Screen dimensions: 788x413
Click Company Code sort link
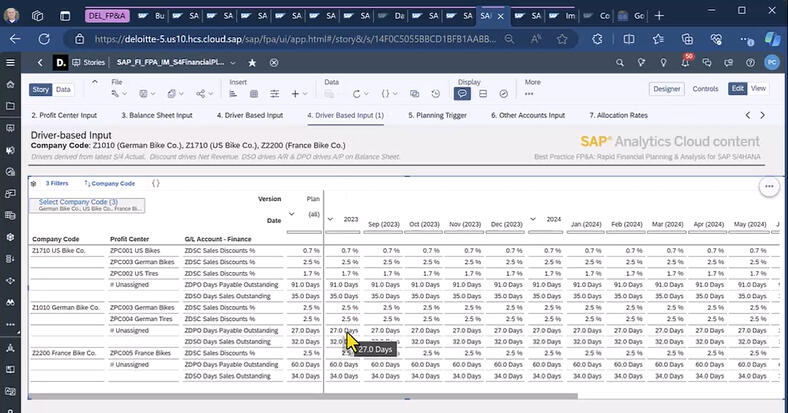point(110,183)
